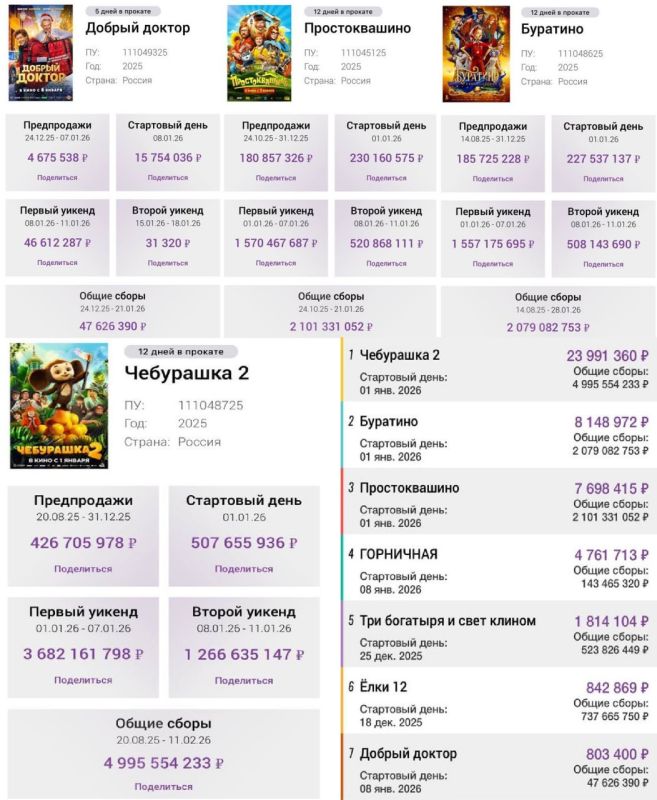Viewport: 657px width, 800px height.
Task: Click the Буратино movie poster
Action: pyautogui.click(x=476, y=53)
